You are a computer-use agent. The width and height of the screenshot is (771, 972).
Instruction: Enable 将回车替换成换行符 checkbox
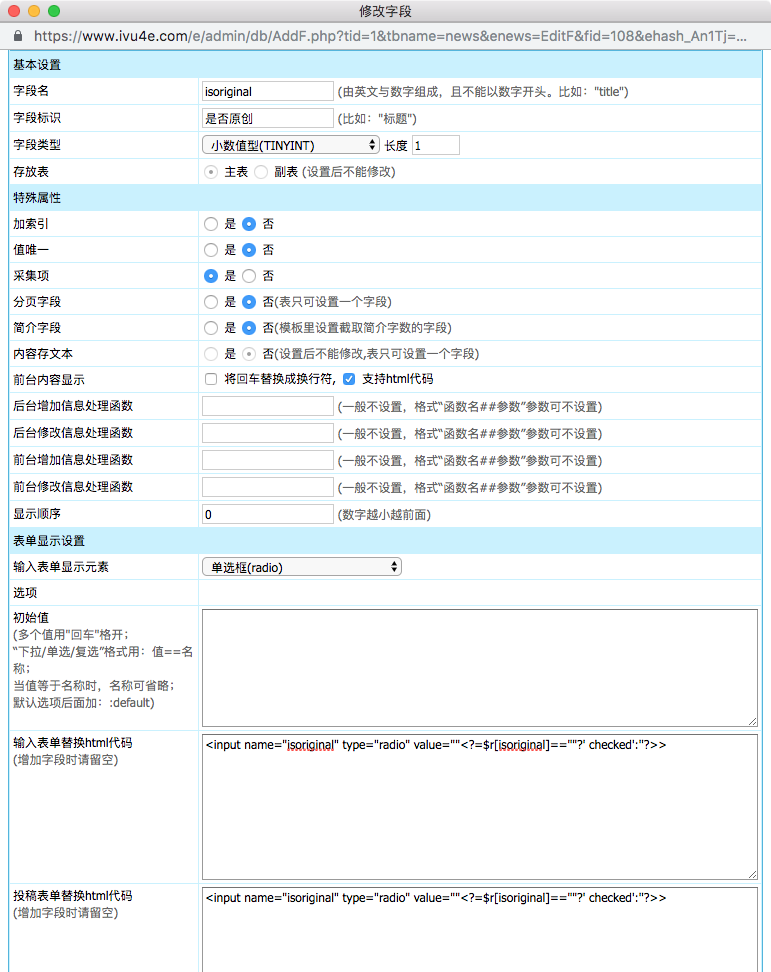[x=211, y=380]
